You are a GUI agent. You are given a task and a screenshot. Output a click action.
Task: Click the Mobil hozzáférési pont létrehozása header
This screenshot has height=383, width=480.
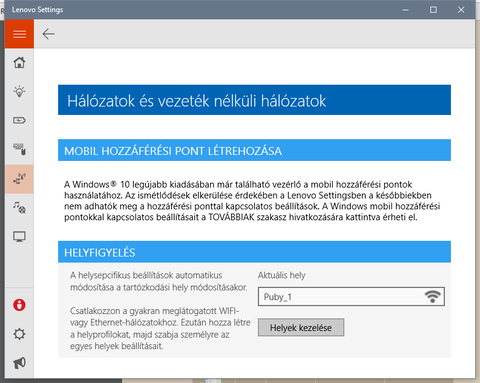[x=254, y=150]
